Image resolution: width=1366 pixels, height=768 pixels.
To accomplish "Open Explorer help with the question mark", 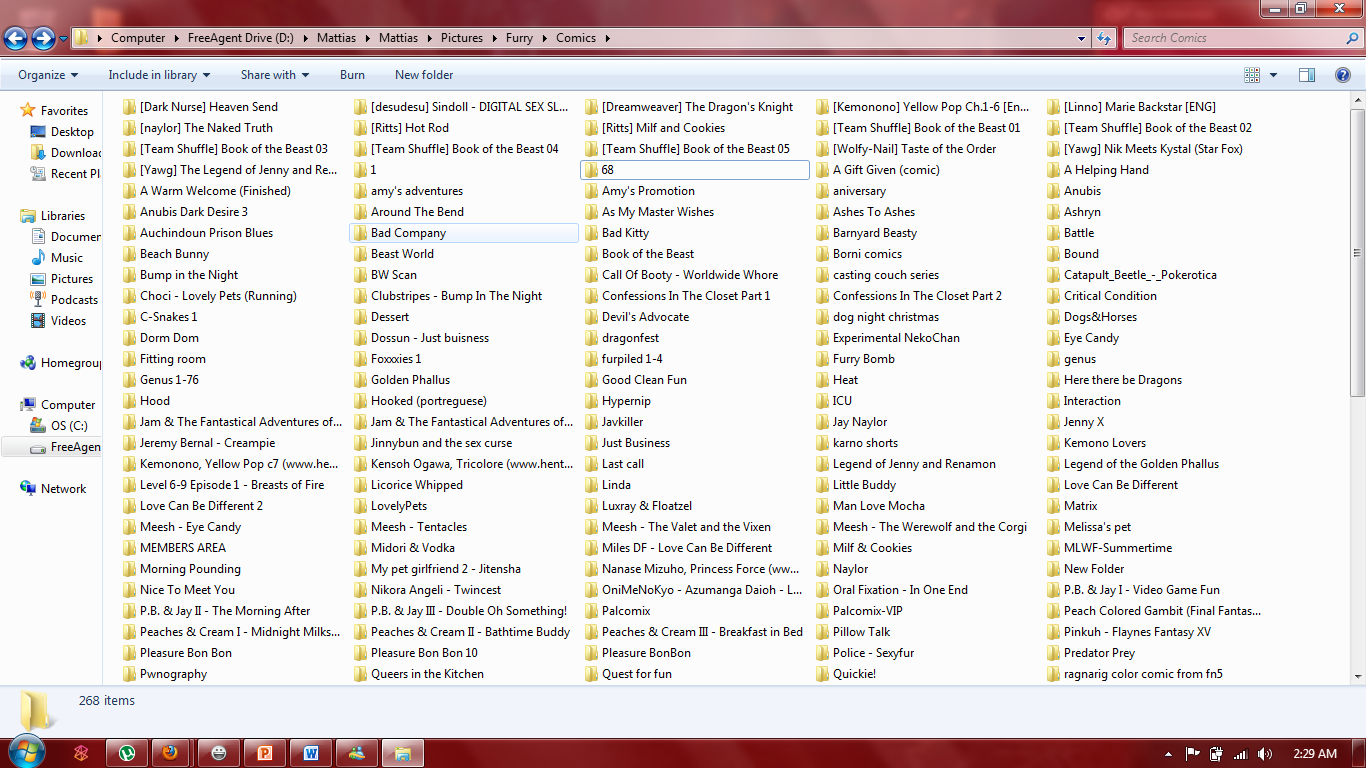I will point(1343,75).
